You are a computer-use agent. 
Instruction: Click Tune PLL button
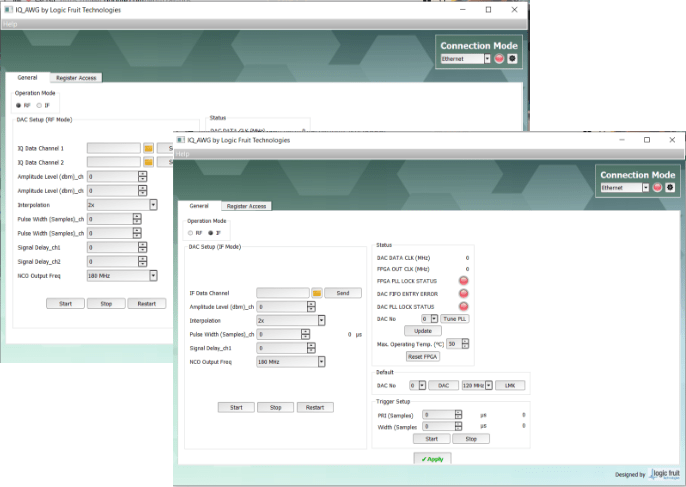point(455,319)
